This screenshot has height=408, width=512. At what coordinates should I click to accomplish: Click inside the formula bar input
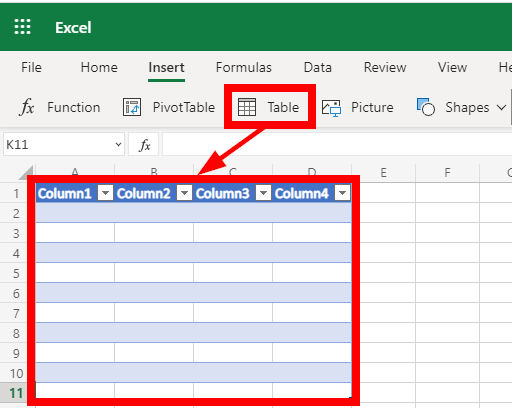337,144
